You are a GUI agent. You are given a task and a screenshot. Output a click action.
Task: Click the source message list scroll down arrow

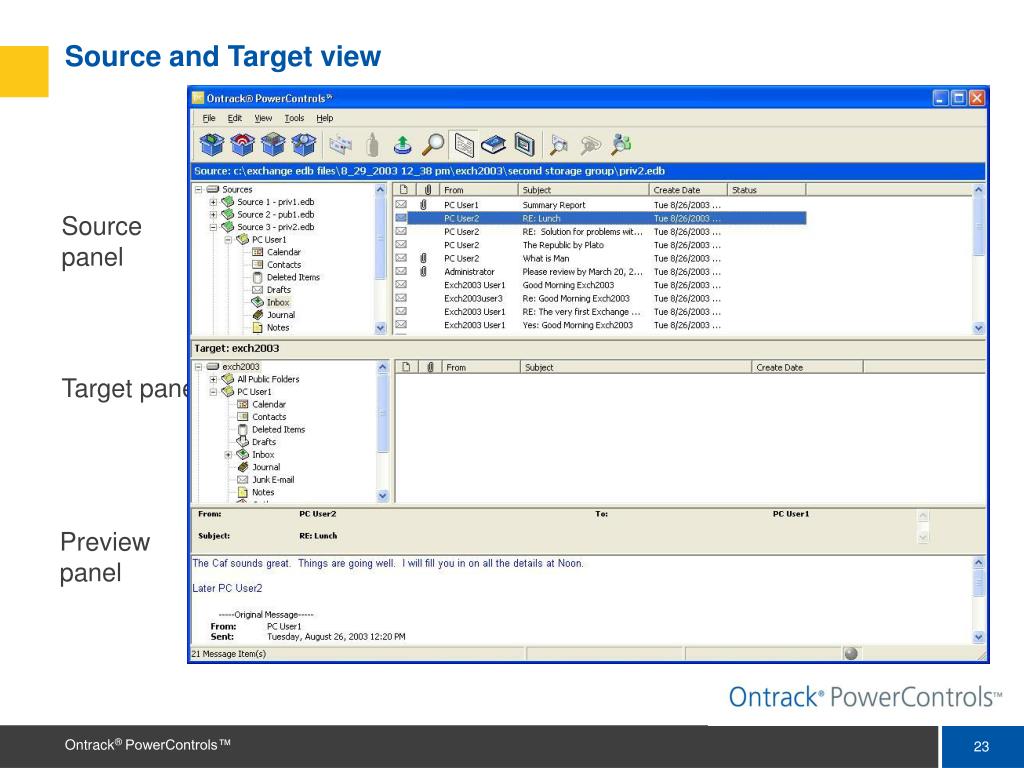(978, 328)
